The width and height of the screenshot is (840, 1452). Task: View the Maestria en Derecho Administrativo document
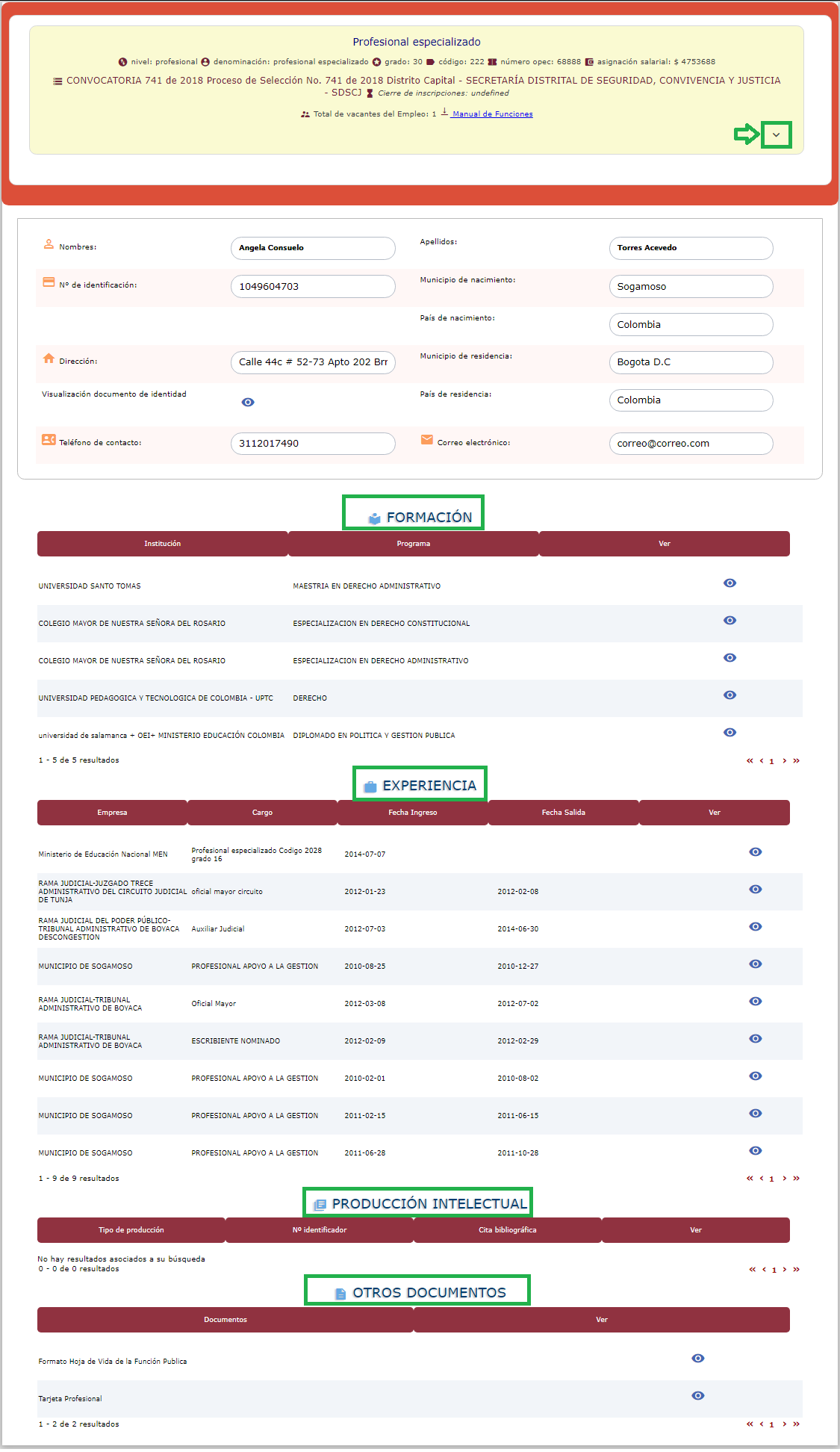click(729, 583)
